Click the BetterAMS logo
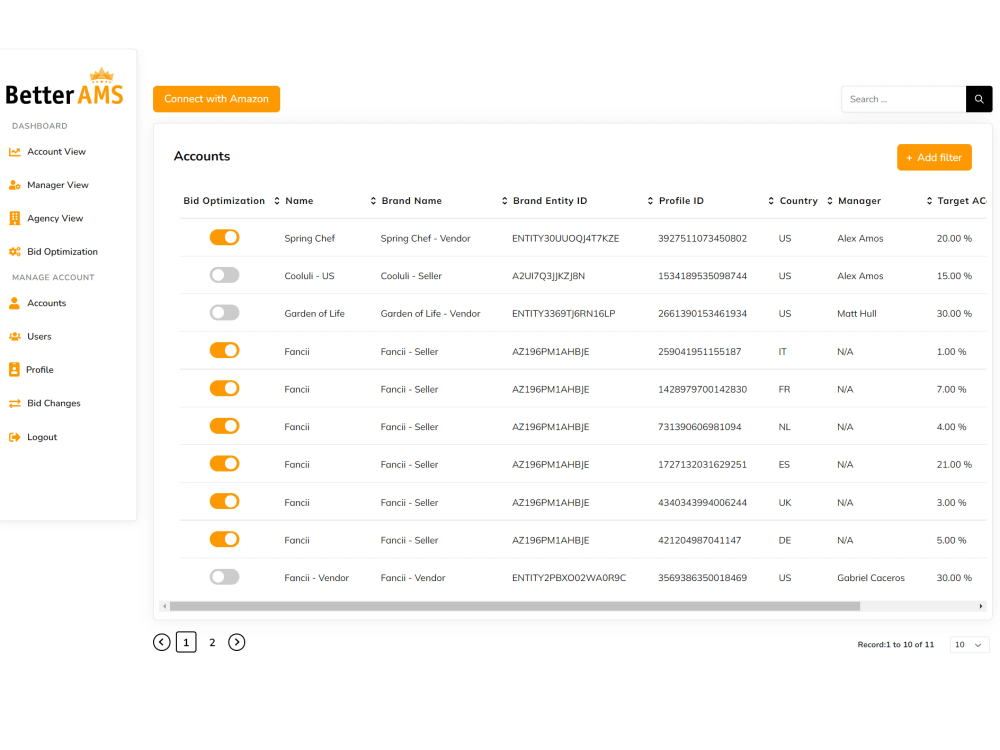The width and height of the screenshot is (1000, 750). click(64, 87)
